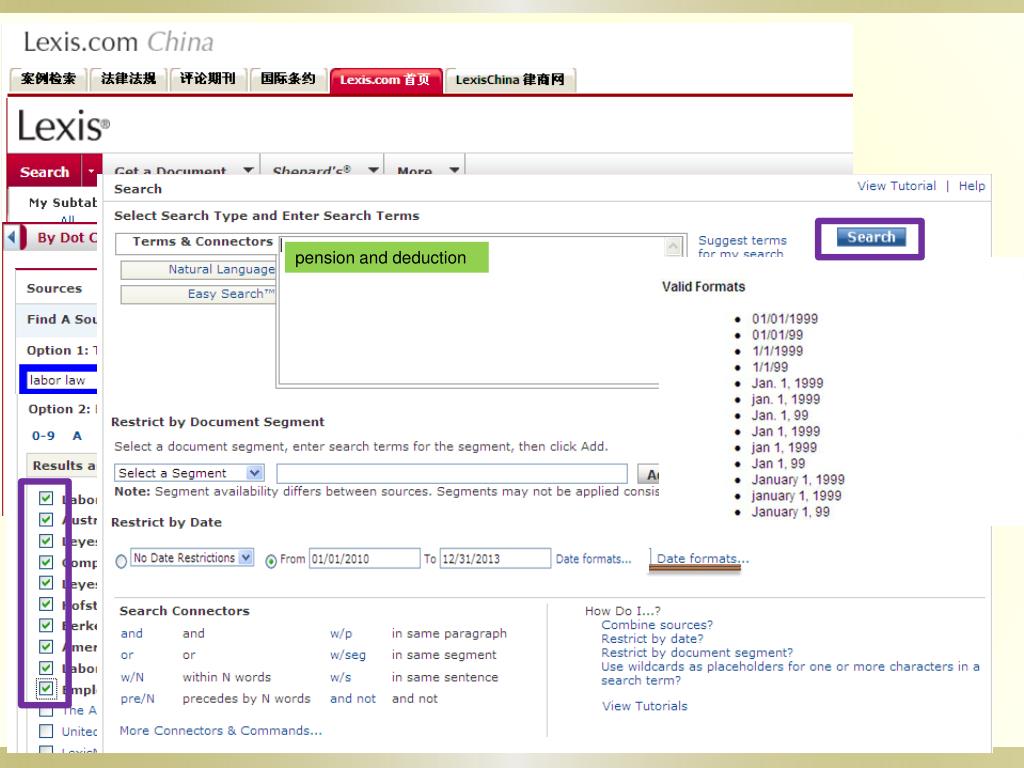
Task: Open Restrict by document segment? help link
Action: [697, 652]
